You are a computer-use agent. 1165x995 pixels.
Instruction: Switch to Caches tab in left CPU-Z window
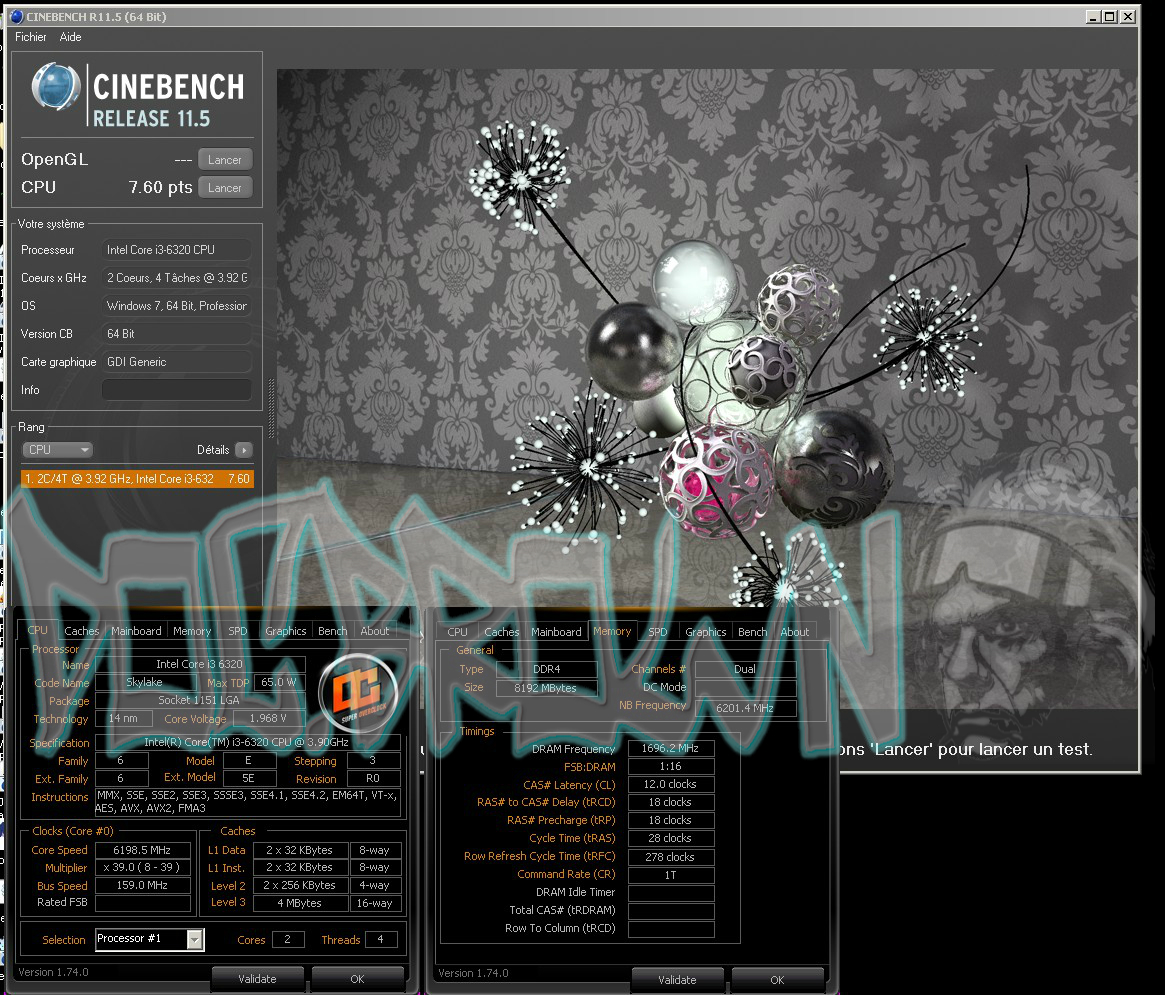(82, 631)
